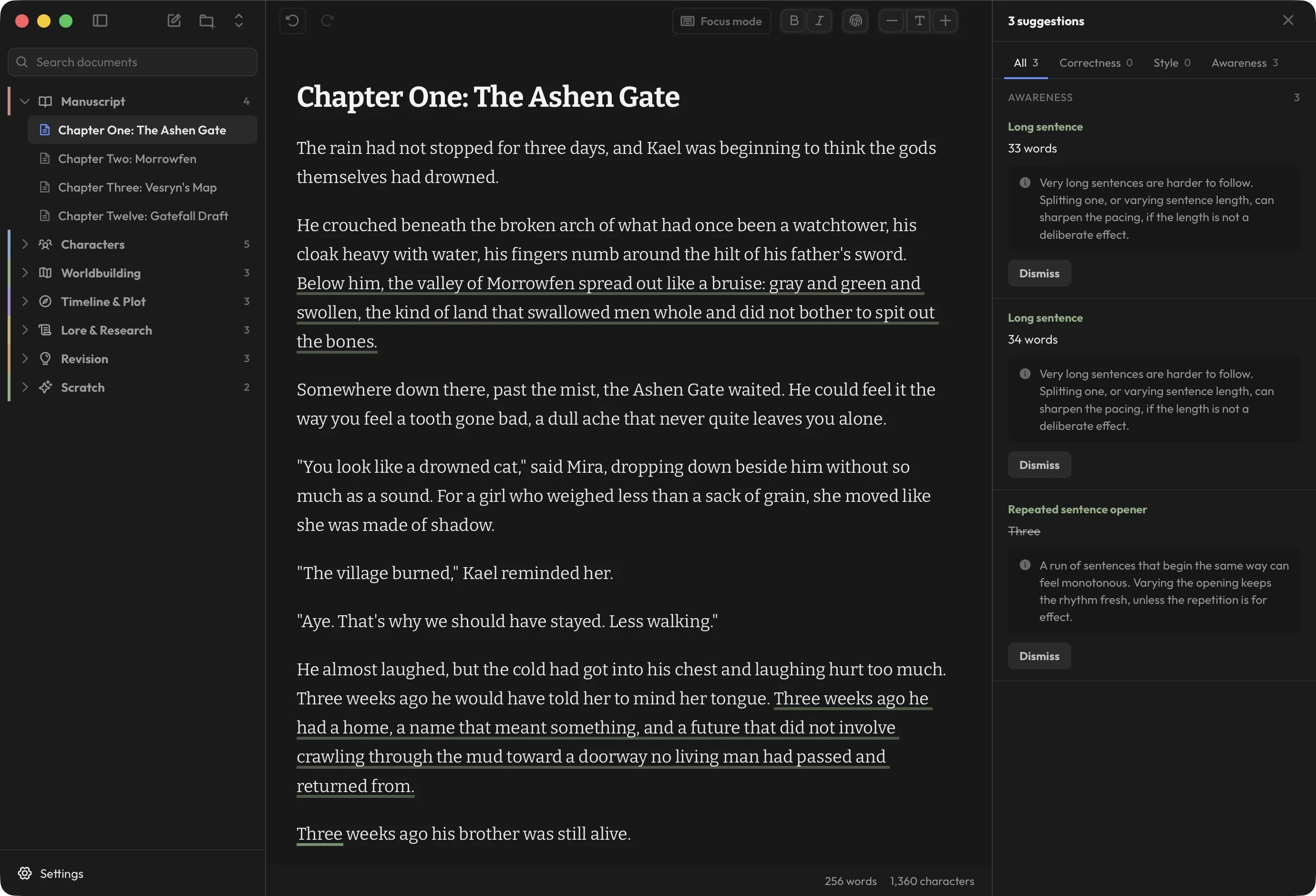Click the expand/collapse all chevrons icon
Image resolution: width=1316 pixels, height=896 pixels.
pyautogui.click(x=239, y=21)
